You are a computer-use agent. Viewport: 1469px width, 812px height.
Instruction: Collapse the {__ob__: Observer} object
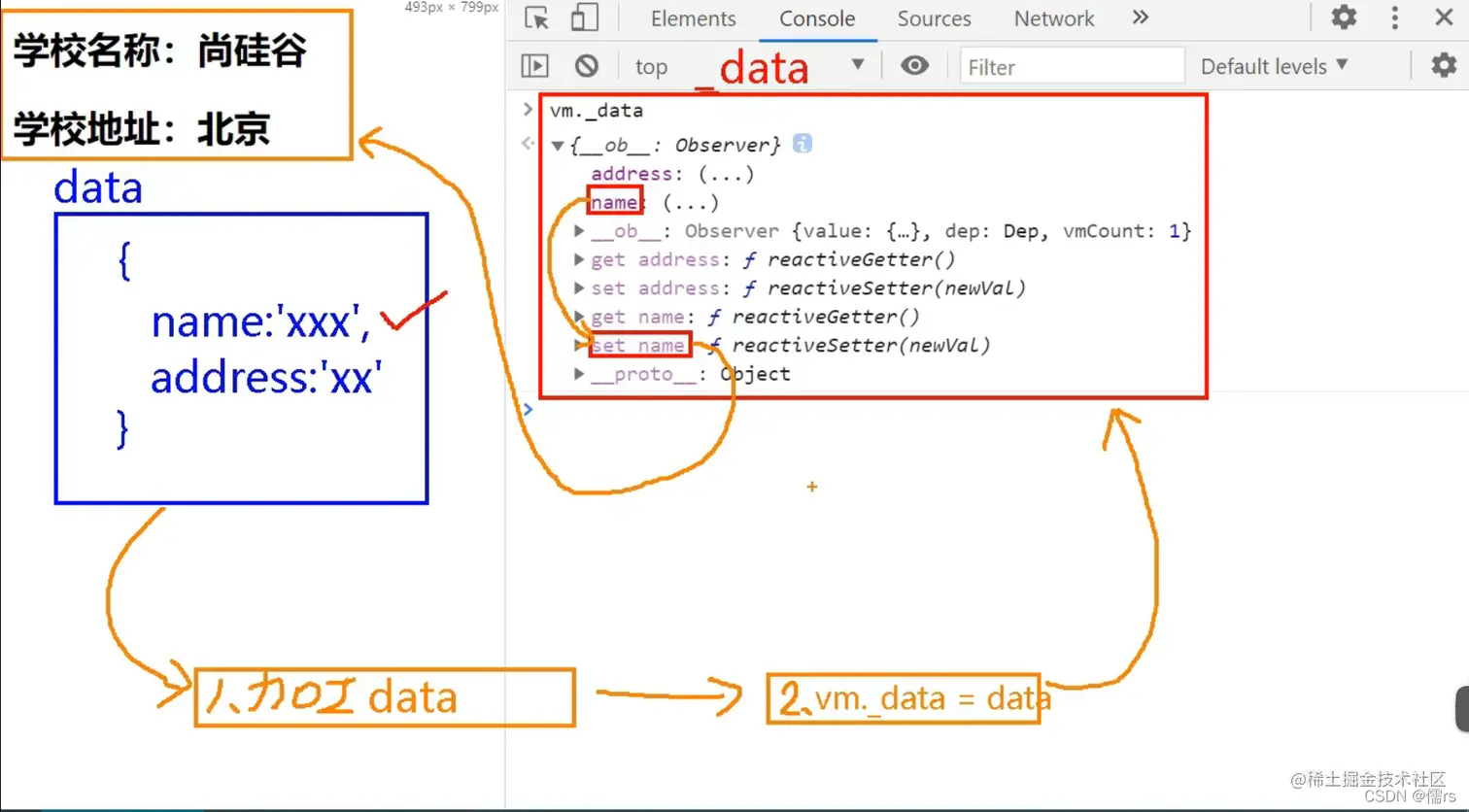[x=558, y=146]
